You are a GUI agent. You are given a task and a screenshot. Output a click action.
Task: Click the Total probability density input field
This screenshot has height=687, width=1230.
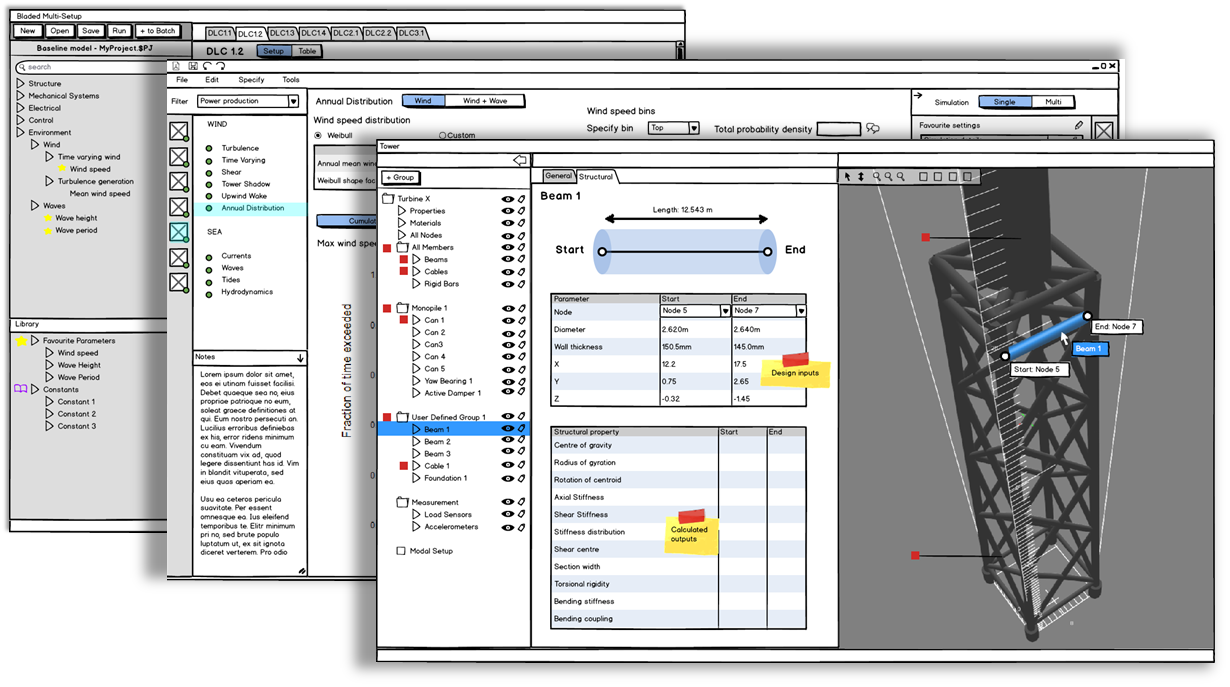pos(838,129)
